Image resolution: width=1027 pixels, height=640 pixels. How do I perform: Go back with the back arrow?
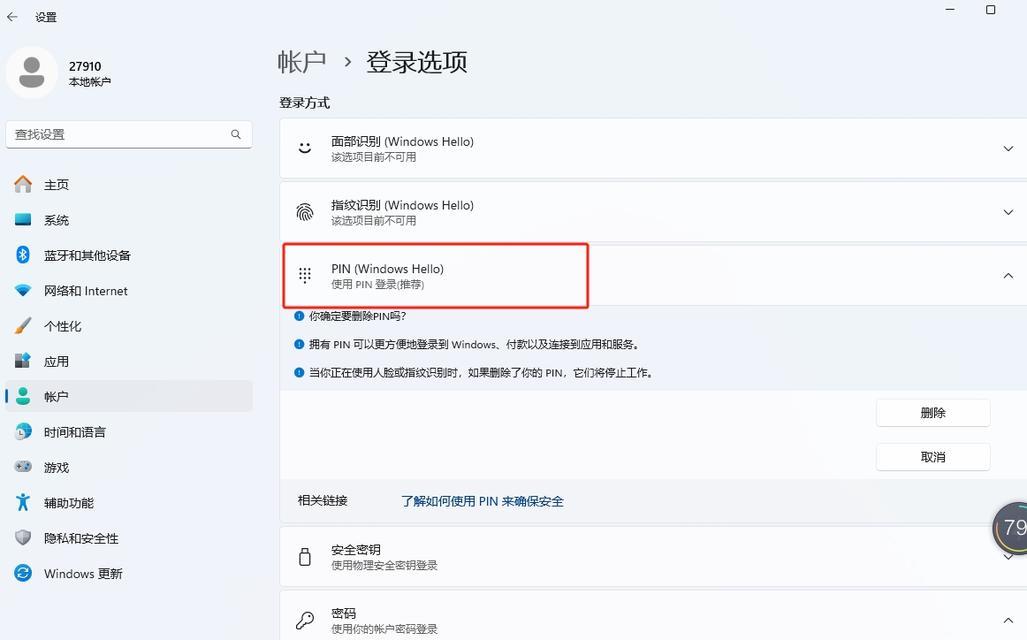tap(12, 17)
